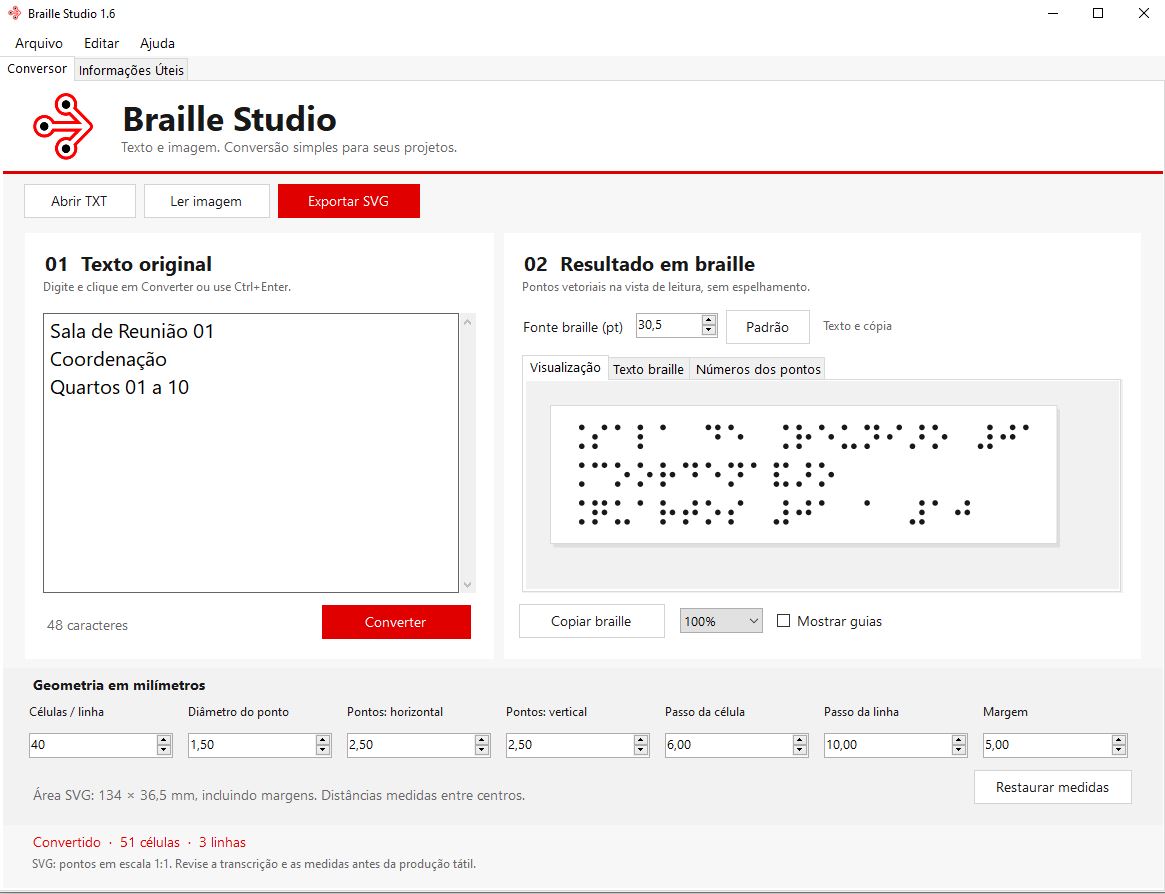Export the braille with Exportar SVG

(348, 201)
